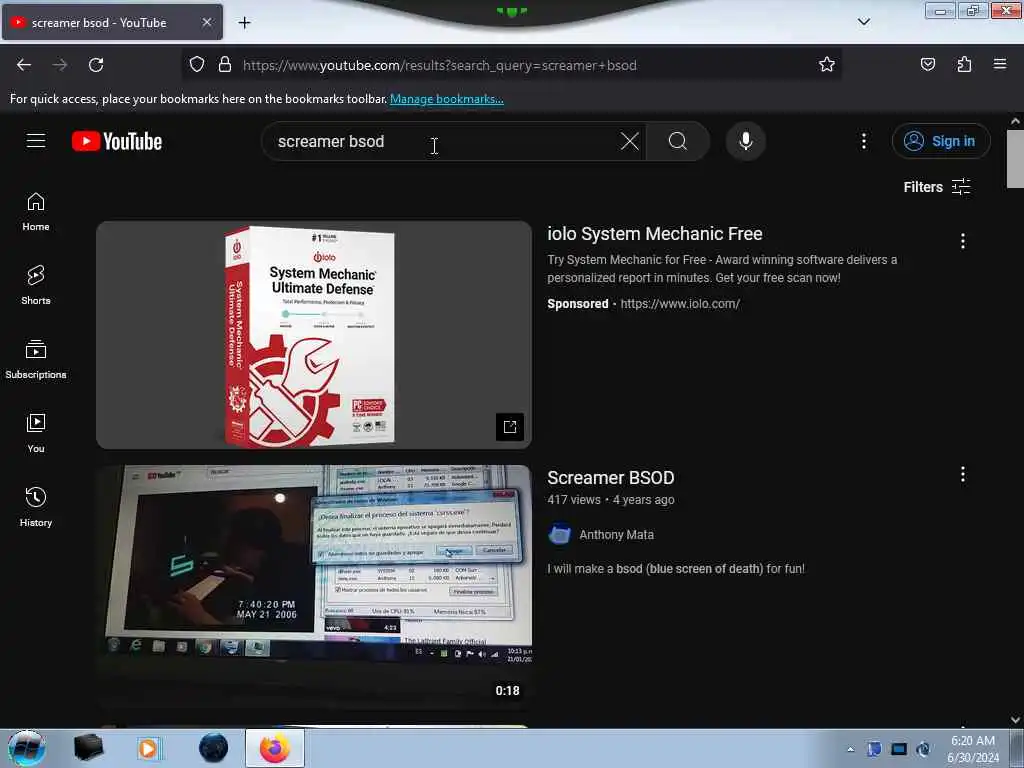Image resolution: width=1024 pixels, height=768 pixels.
Task: Click the sound tray icon
Action: pyautogui.click(x=924, y=749)
